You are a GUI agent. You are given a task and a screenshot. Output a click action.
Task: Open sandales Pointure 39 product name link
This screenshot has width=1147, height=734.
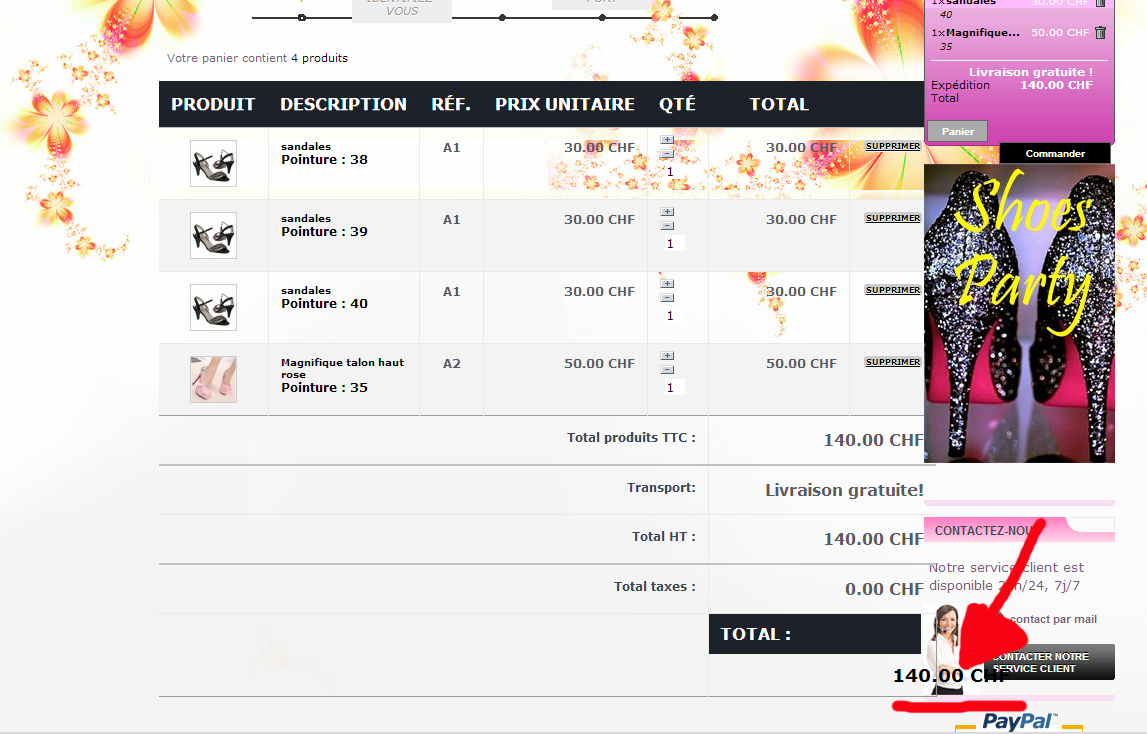[x=306, y=218]
